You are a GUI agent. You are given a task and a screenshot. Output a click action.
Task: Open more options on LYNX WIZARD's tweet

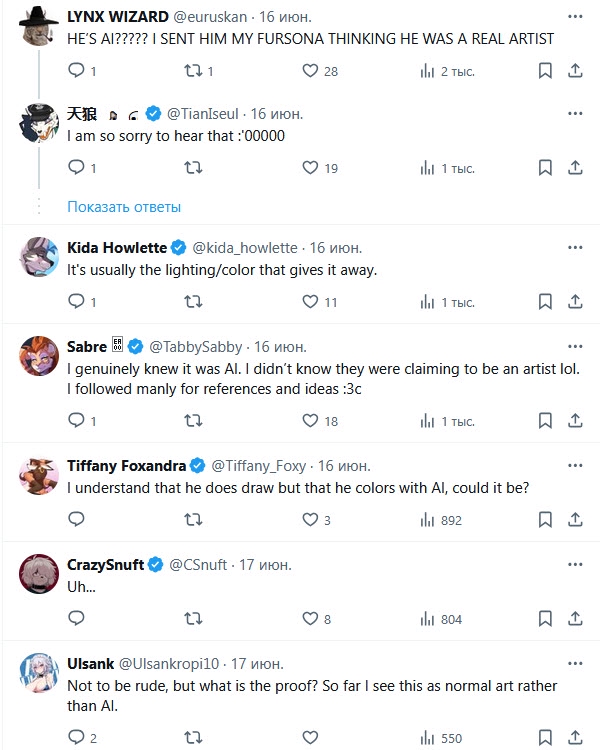click(575, 16)
